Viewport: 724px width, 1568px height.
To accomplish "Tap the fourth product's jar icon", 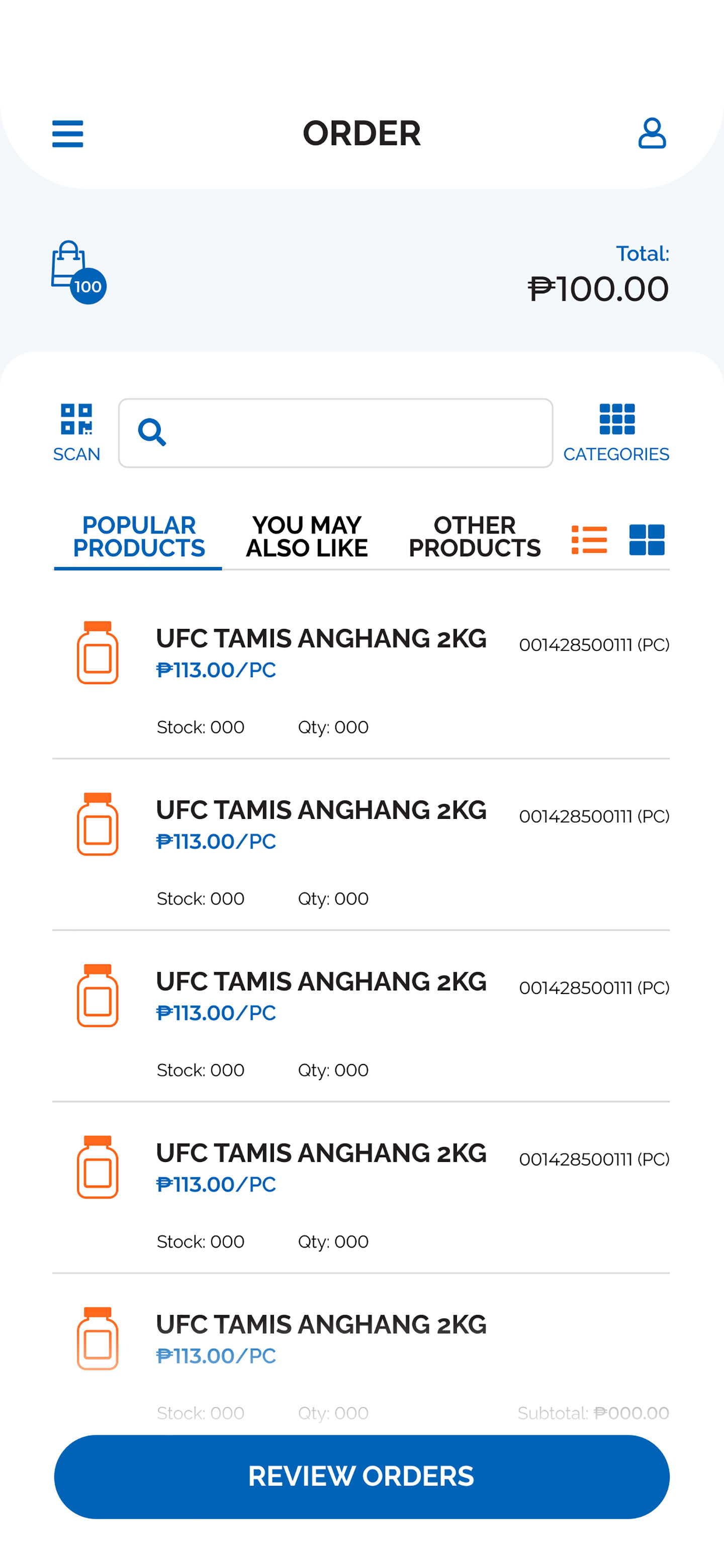I will point(98,1168).
